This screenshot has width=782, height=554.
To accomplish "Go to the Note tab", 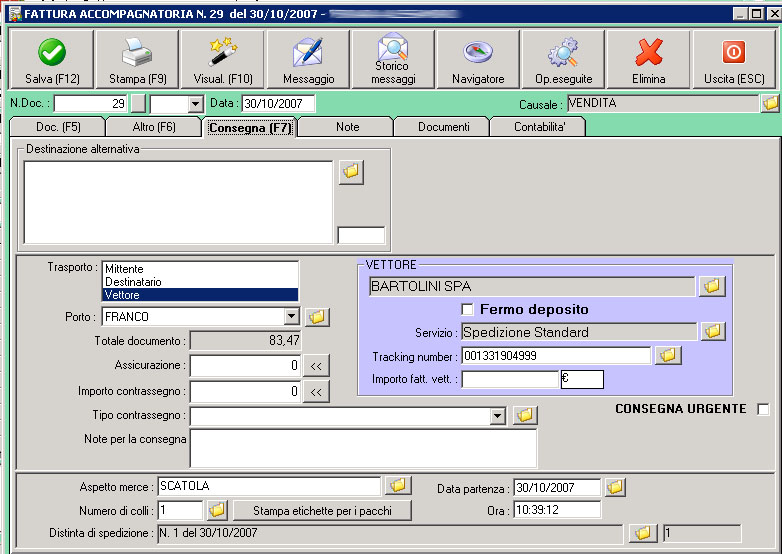I will click(347, 127).
